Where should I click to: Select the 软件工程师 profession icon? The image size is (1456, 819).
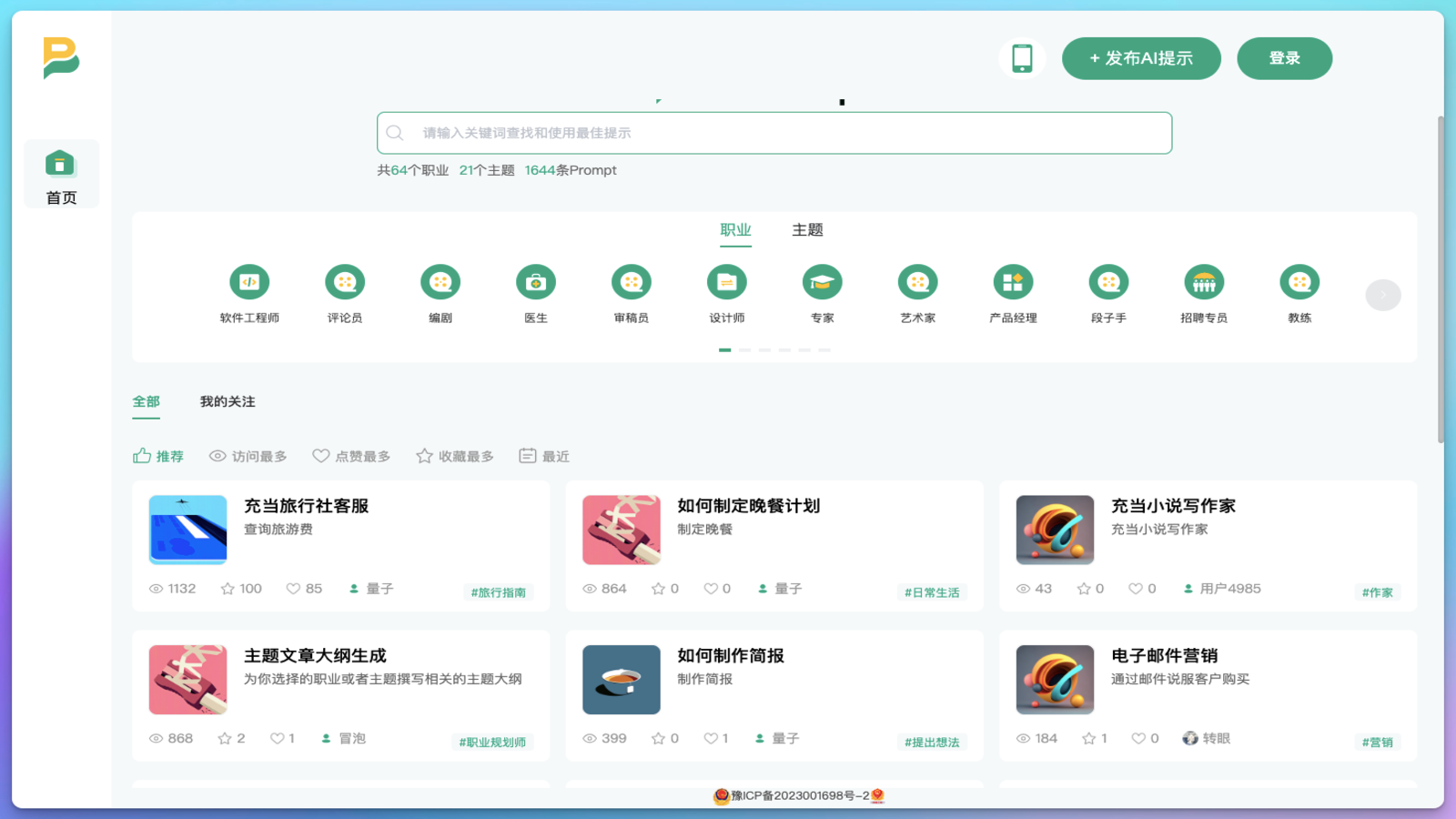[x=248, y=282]
